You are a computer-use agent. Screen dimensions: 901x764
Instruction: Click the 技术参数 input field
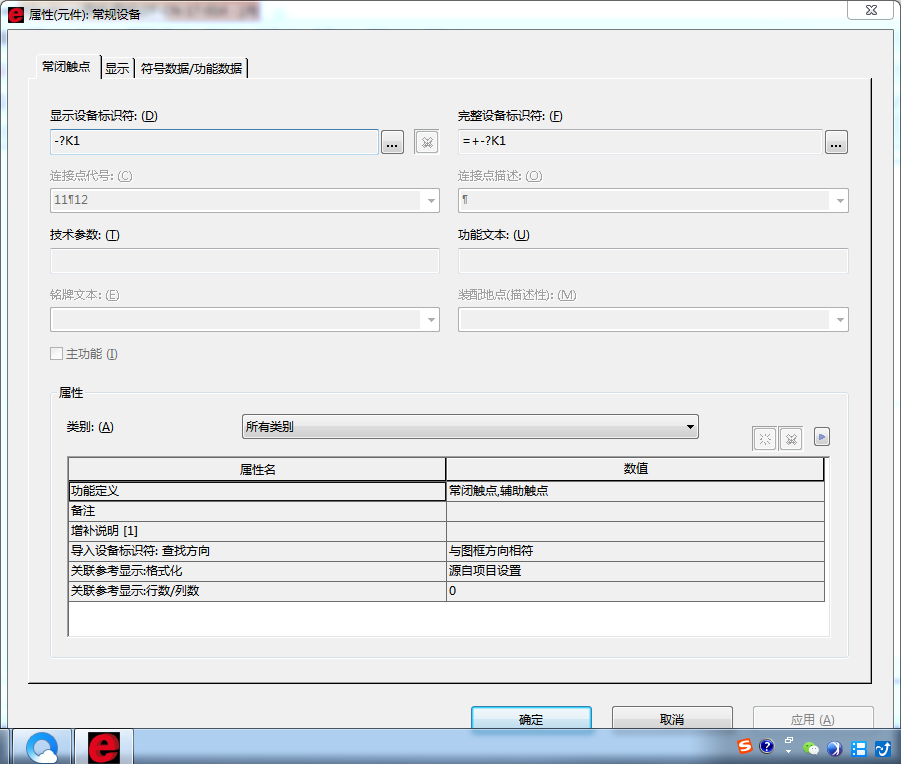[244, 261]
